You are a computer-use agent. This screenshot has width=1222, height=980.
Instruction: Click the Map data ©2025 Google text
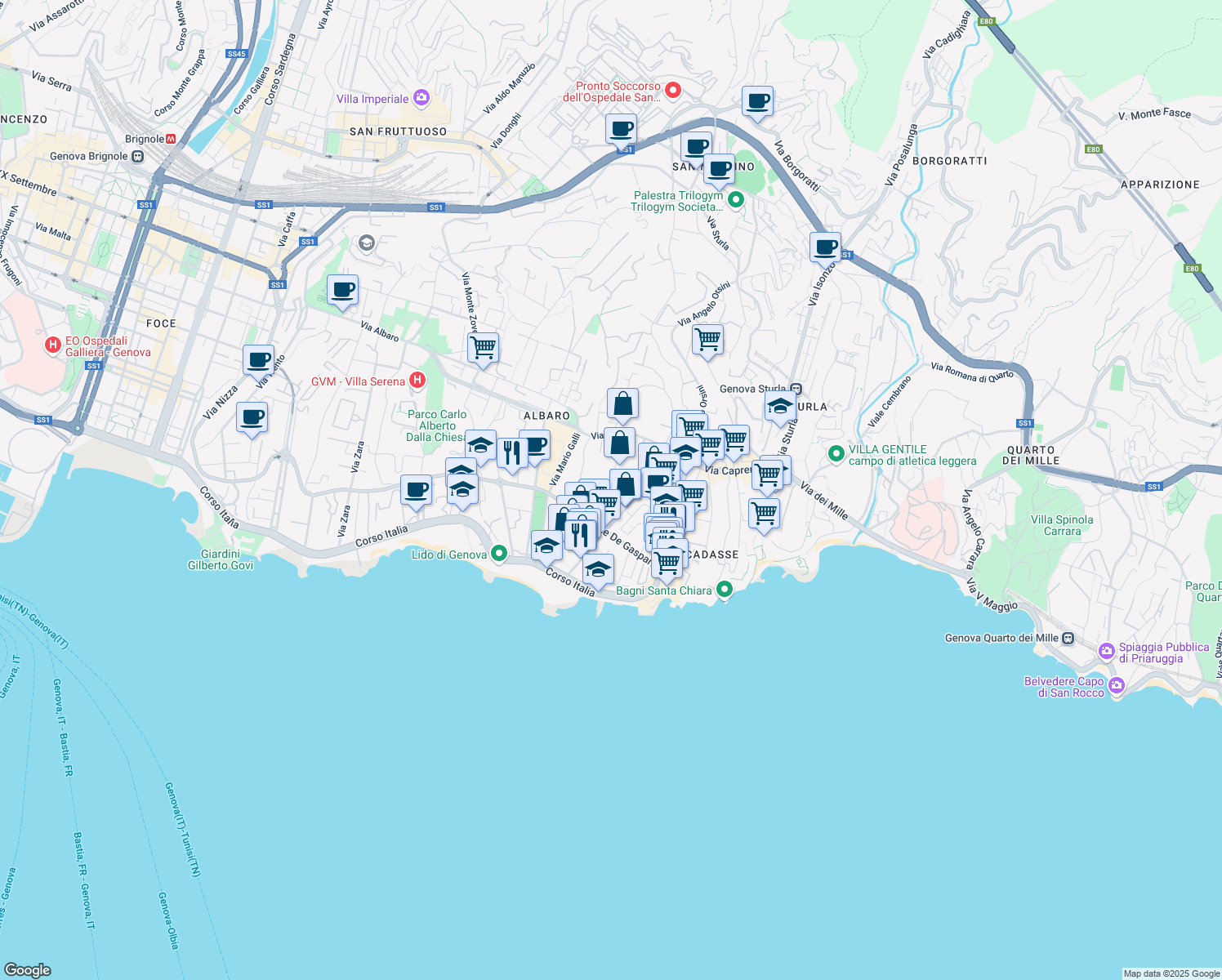tap(1171, 973)
